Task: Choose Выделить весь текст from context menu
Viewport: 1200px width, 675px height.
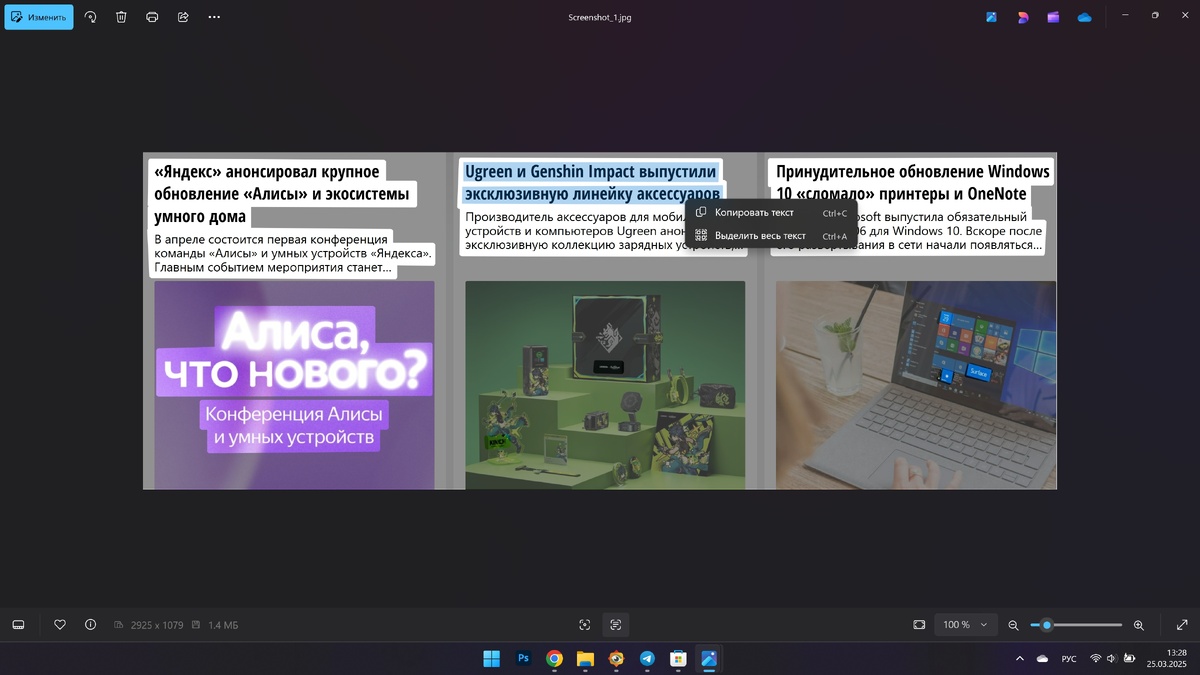Action: click(x=771, y=236)
